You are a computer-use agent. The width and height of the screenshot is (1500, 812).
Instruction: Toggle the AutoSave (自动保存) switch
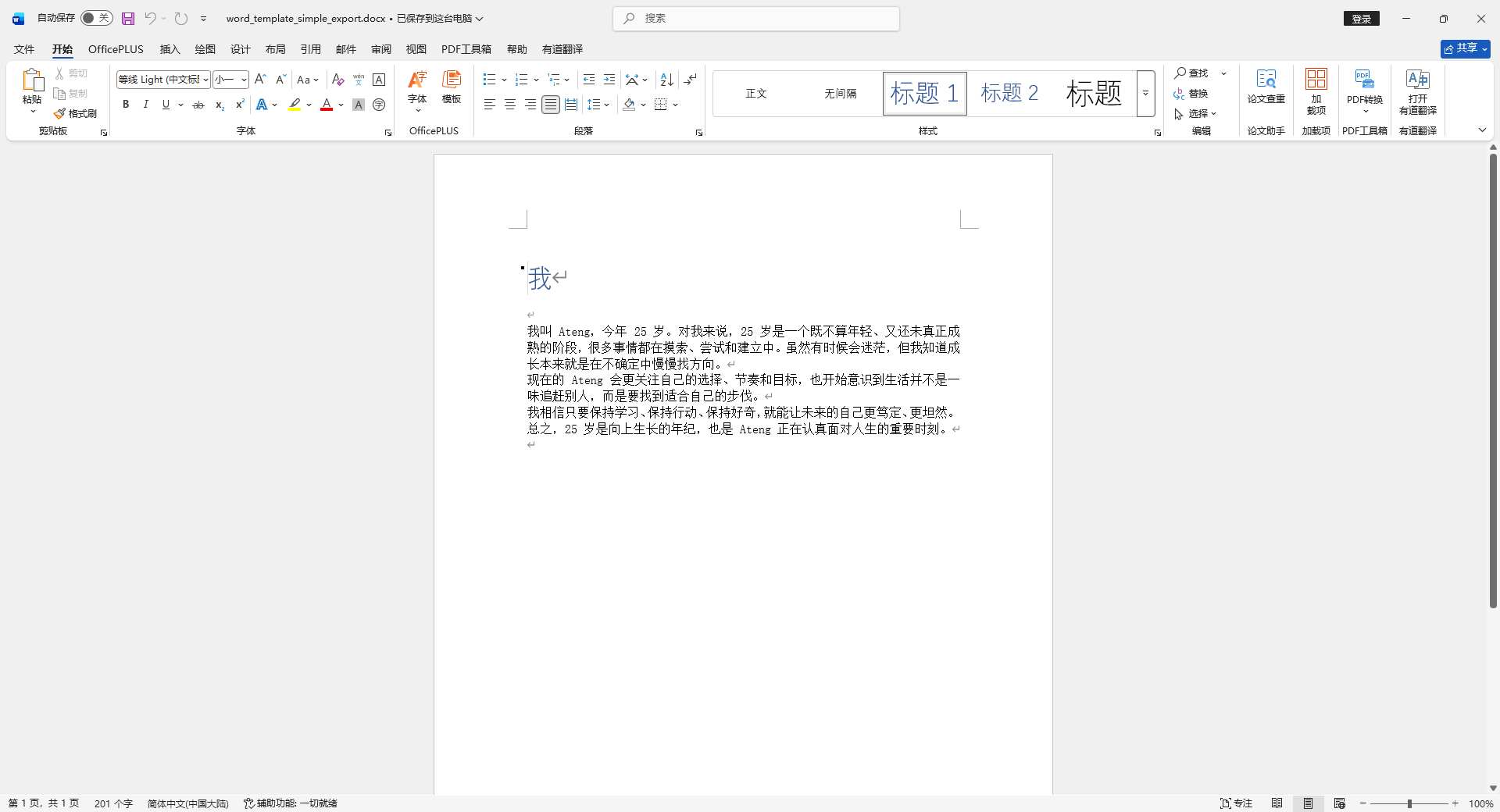point(96,18)
